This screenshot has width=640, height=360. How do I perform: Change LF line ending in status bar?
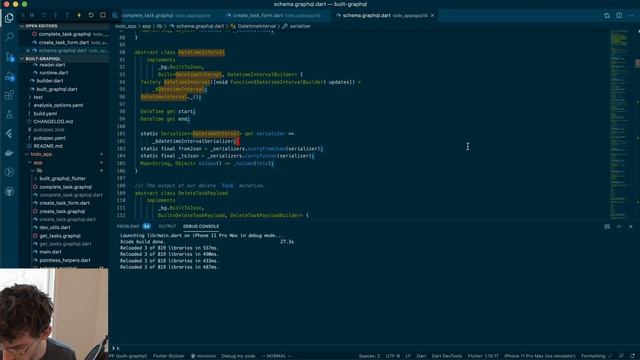(408, 356)
